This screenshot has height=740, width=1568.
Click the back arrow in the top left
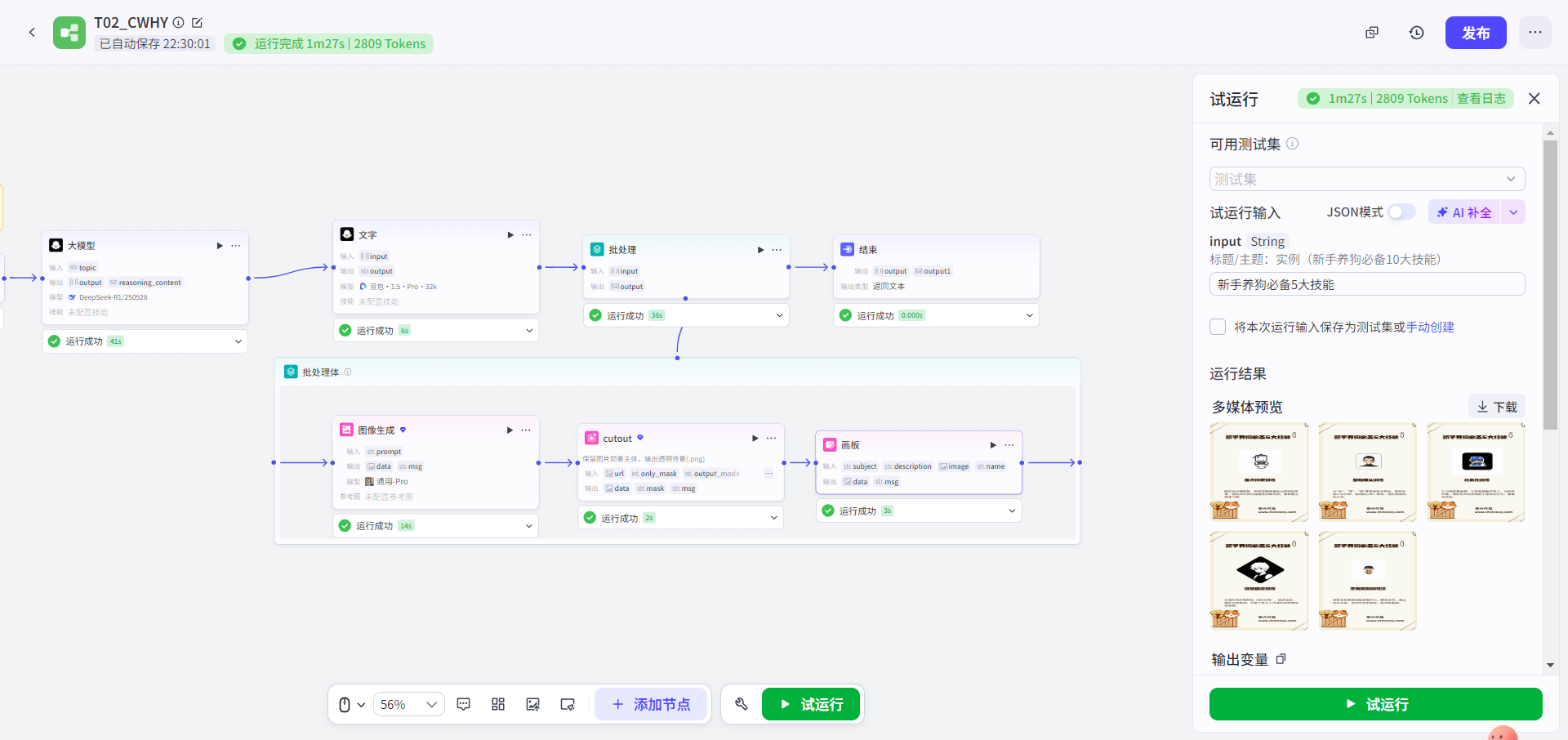[32, 33]
